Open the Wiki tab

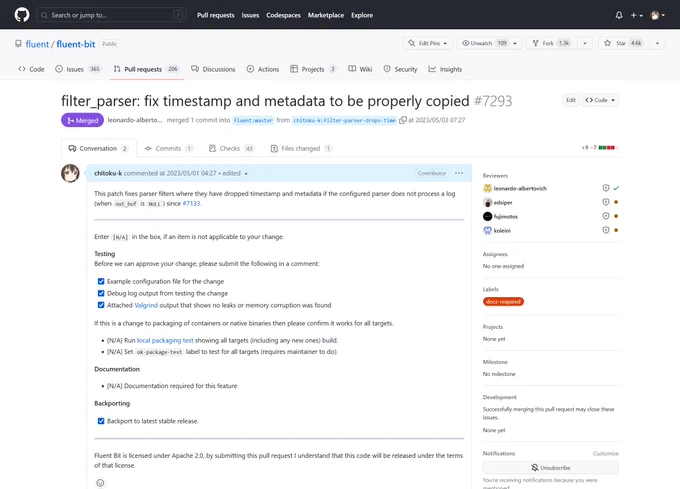pos(360,69)
